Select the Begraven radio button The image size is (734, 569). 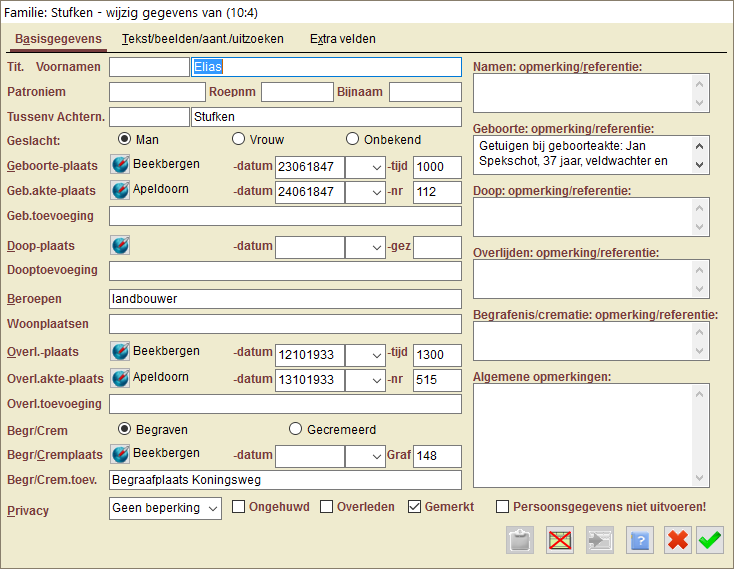pyautogui.click(x=124, y=429)
